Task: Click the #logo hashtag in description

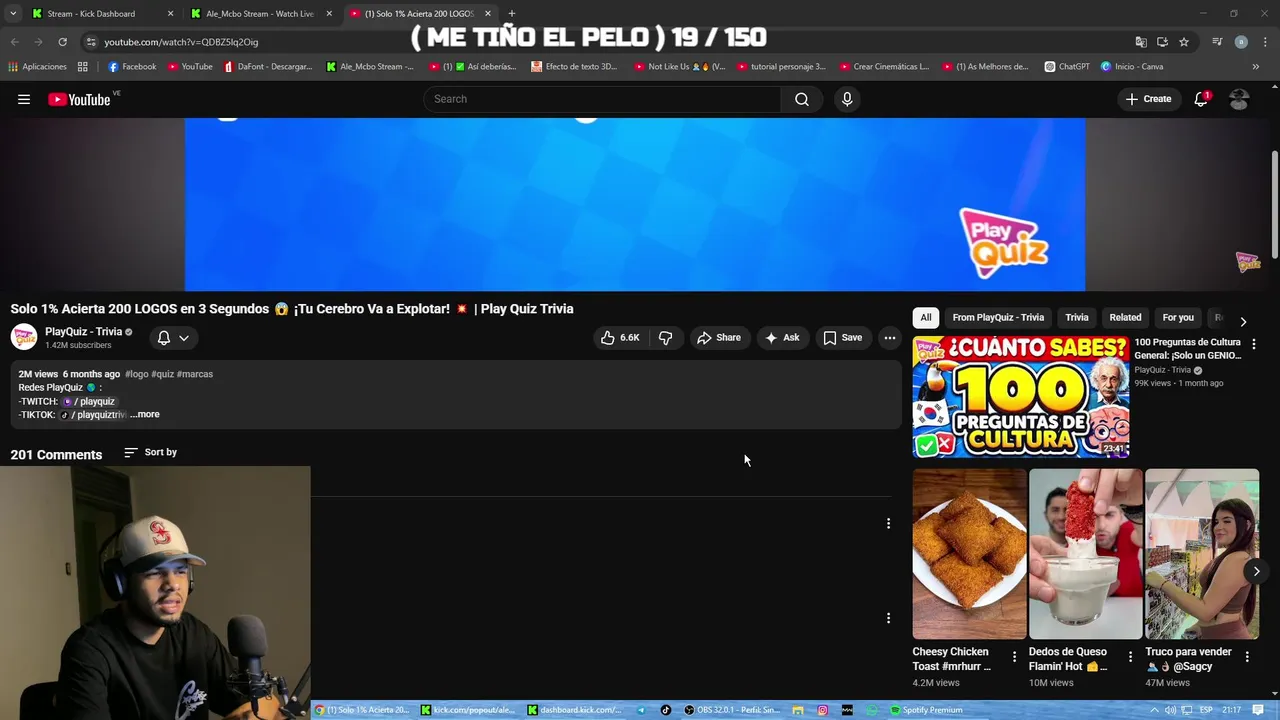Action: pyautogui.click(x=136, y=374)
